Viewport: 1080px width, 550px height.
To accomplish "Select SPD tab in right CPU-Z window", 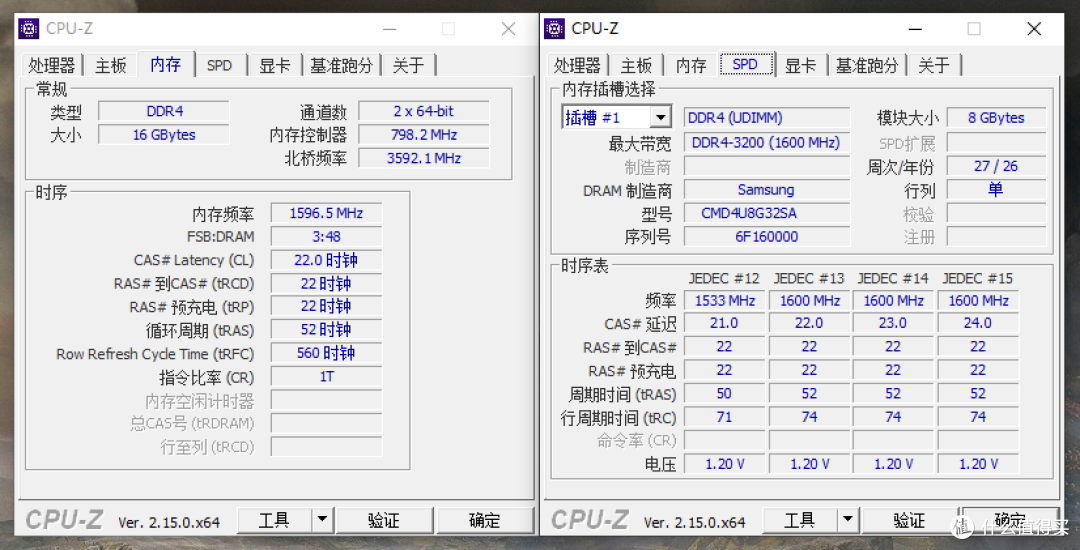I will [746, 64].
